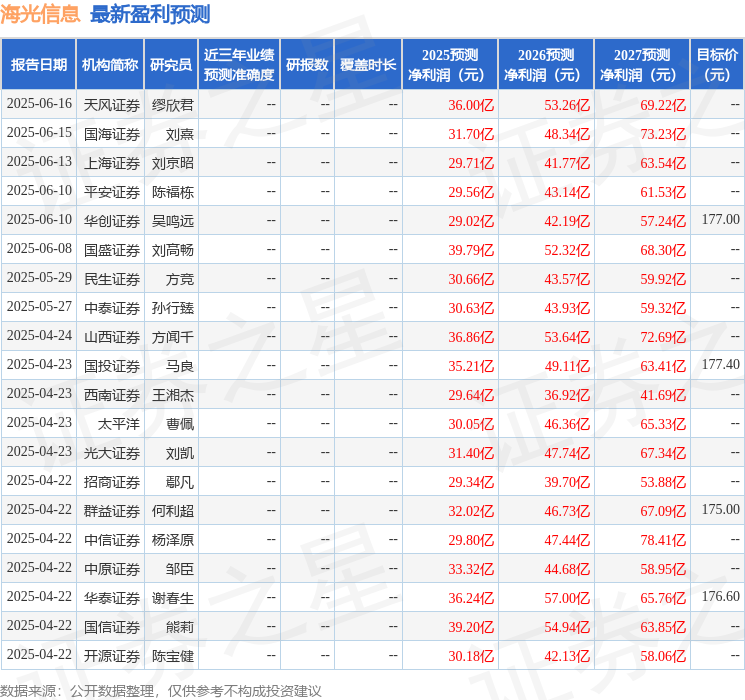Click the 39.79亿 profit value
This screenshot has height=700, width=745.
(471, 250)
